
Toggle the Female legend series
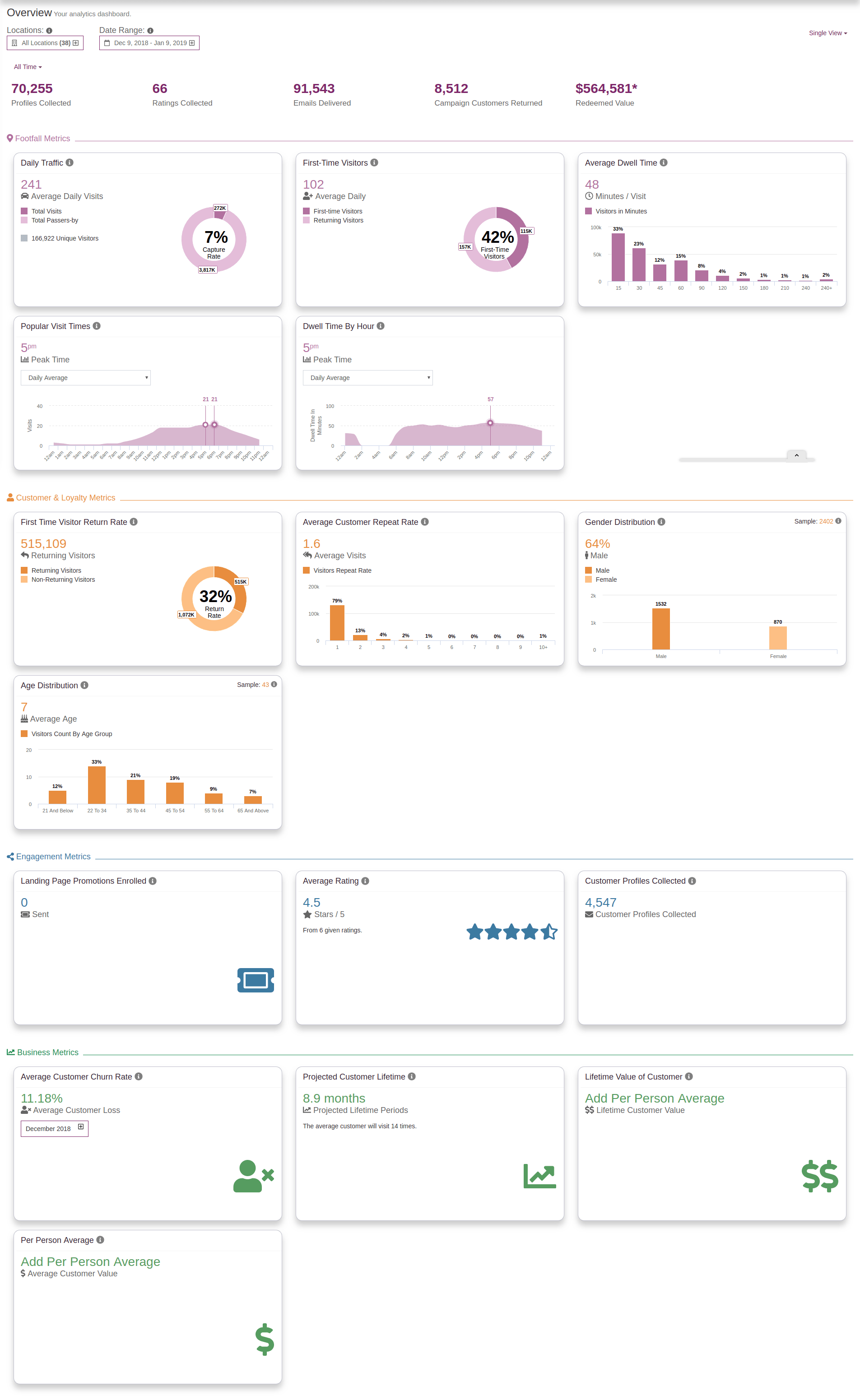605,579
